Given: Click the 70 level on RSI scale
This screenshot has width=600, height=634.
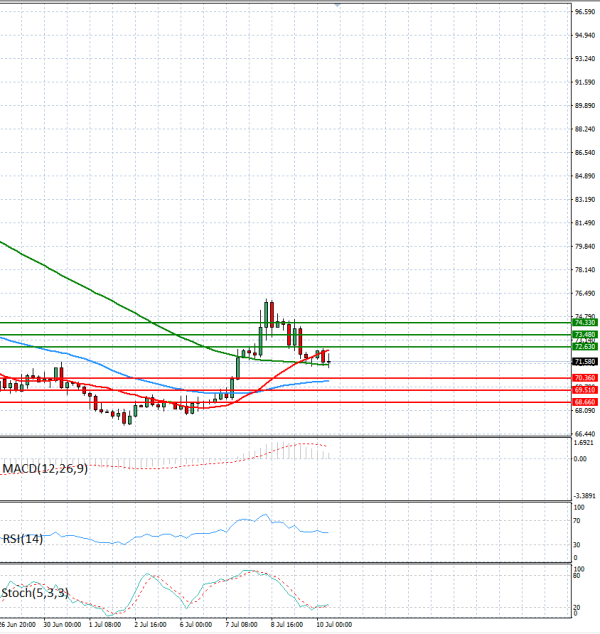Looking at the screenshot, I should 577,521.
